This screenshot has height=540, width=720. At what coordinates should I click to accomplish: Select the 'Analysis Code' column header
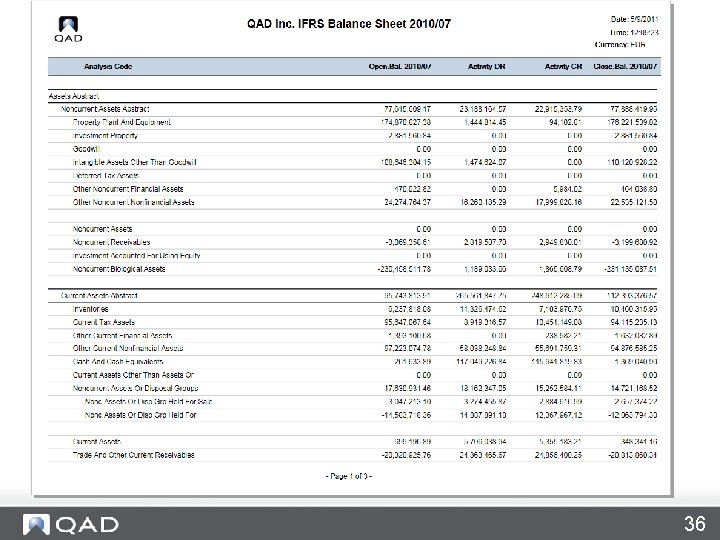(x=108, y=67)
